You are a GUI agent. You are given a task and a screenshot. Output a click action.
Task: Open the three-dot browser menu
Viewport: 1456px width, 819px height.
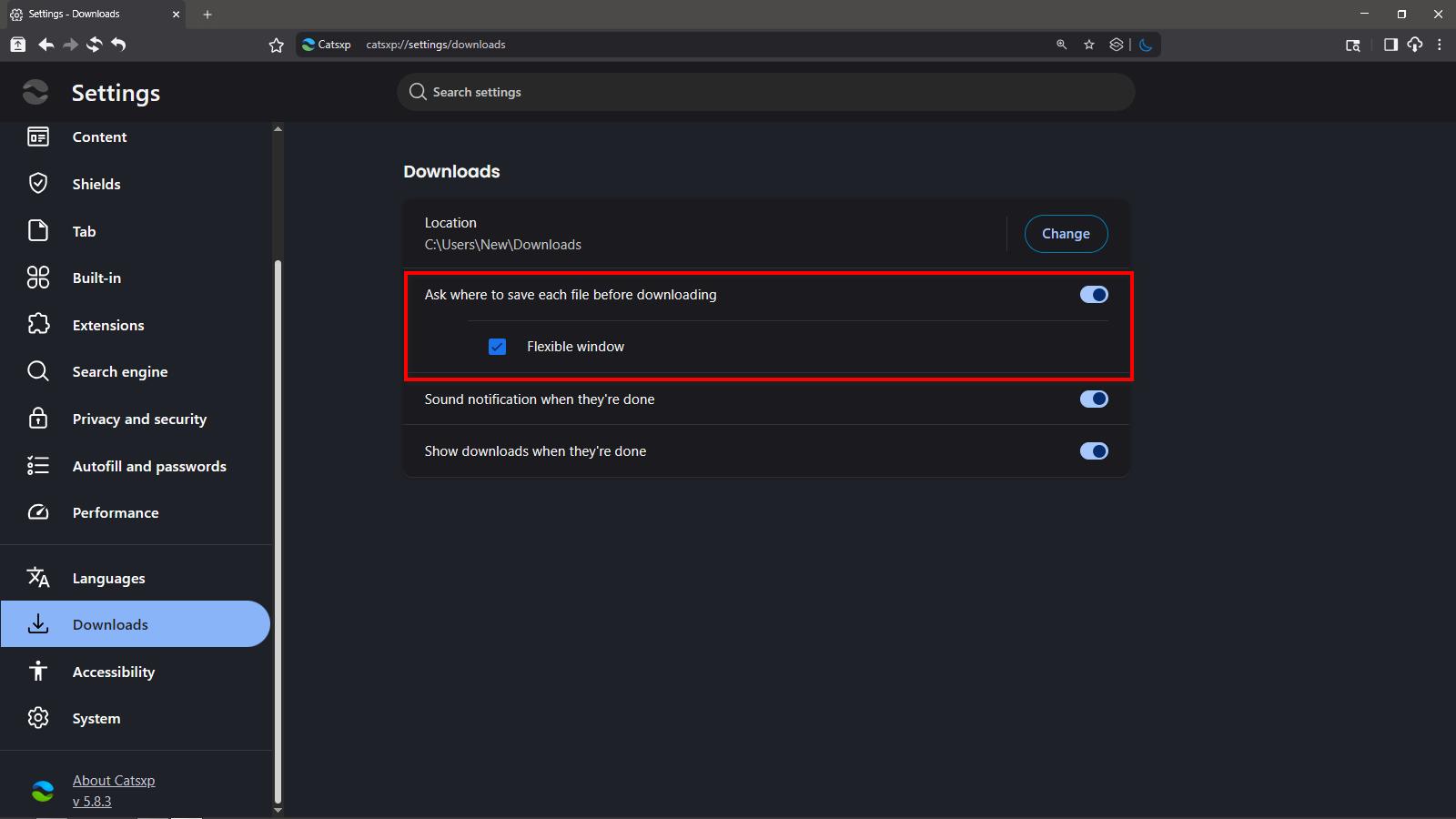click(1439, 45)
